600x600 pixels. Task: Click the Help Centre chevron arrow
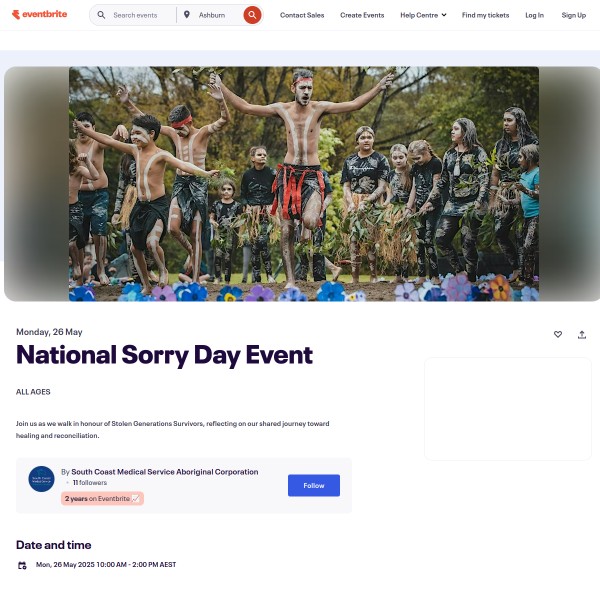[444, 15]
